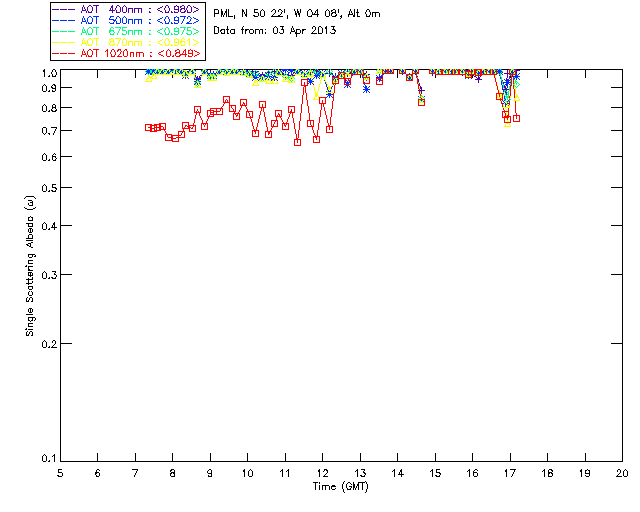The image size is (640, 512).
Task: Click the y-axis tick label 0.8
Action: pos(49,108)
